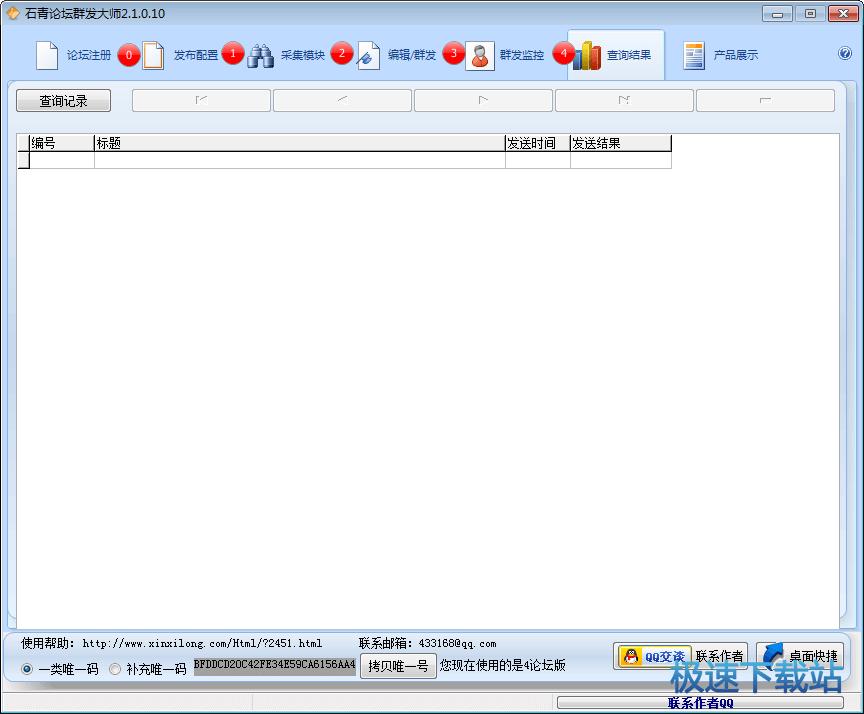Screen dimensions: 864x714
Task: Click the red badge numbered 0
Action: coord(128,55)
